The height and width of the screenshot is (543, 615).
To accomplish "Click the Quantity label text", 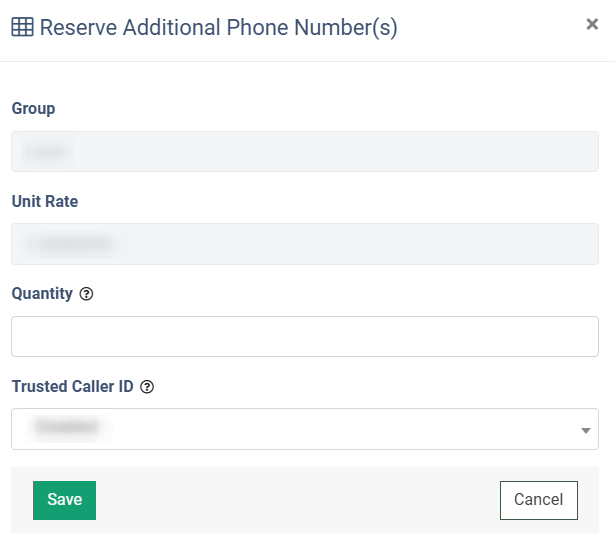I will (42, 294).
